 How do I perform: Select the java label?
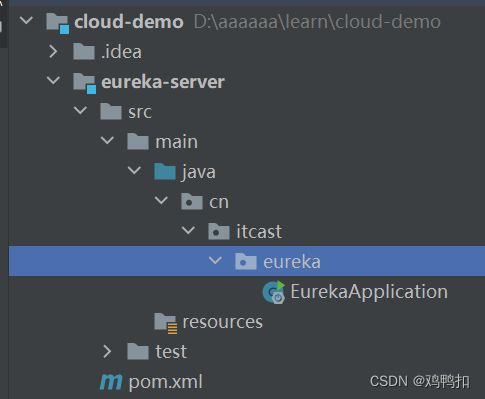point(198,173)
